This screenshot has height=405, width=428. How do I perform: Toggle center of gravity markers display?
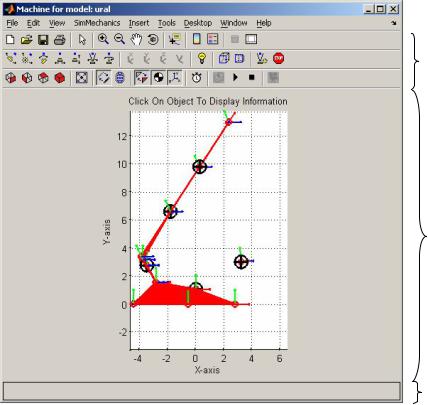point(158,78)
